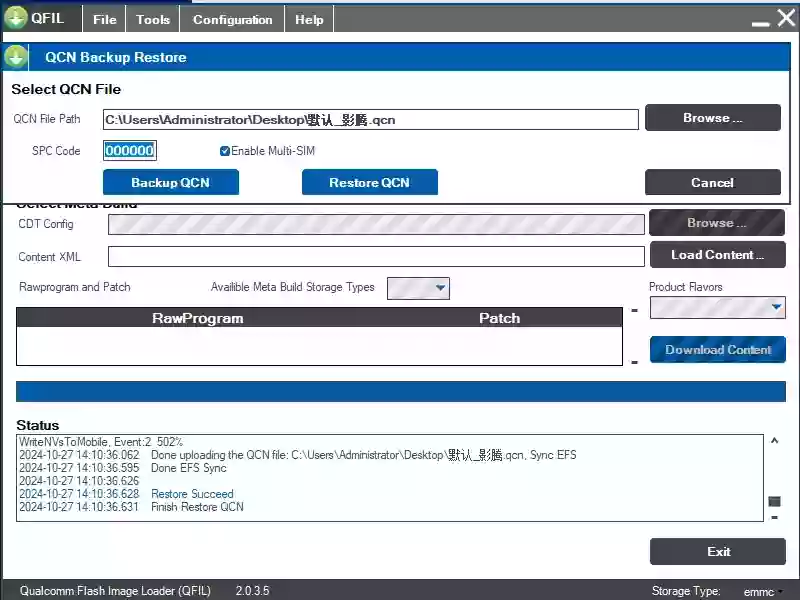
Task: Toggle the Enable Multi-SIM checkbox
Action: 225,151
